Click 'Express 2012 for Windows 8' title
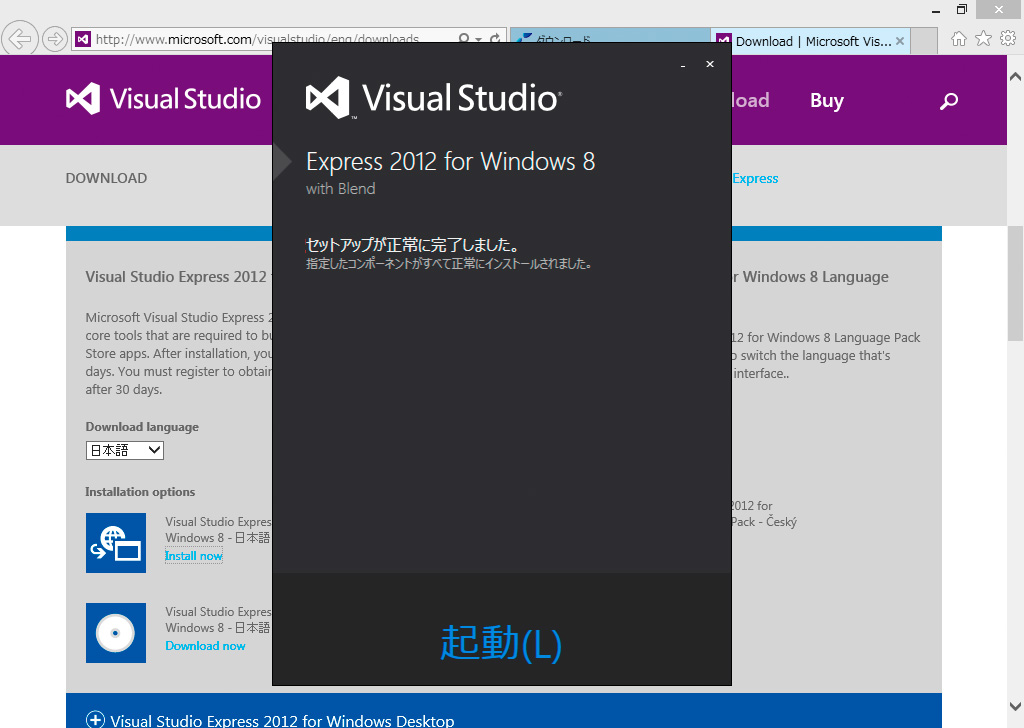The width and height of the screenshot is (1024, 728). (x=451, y=161)
